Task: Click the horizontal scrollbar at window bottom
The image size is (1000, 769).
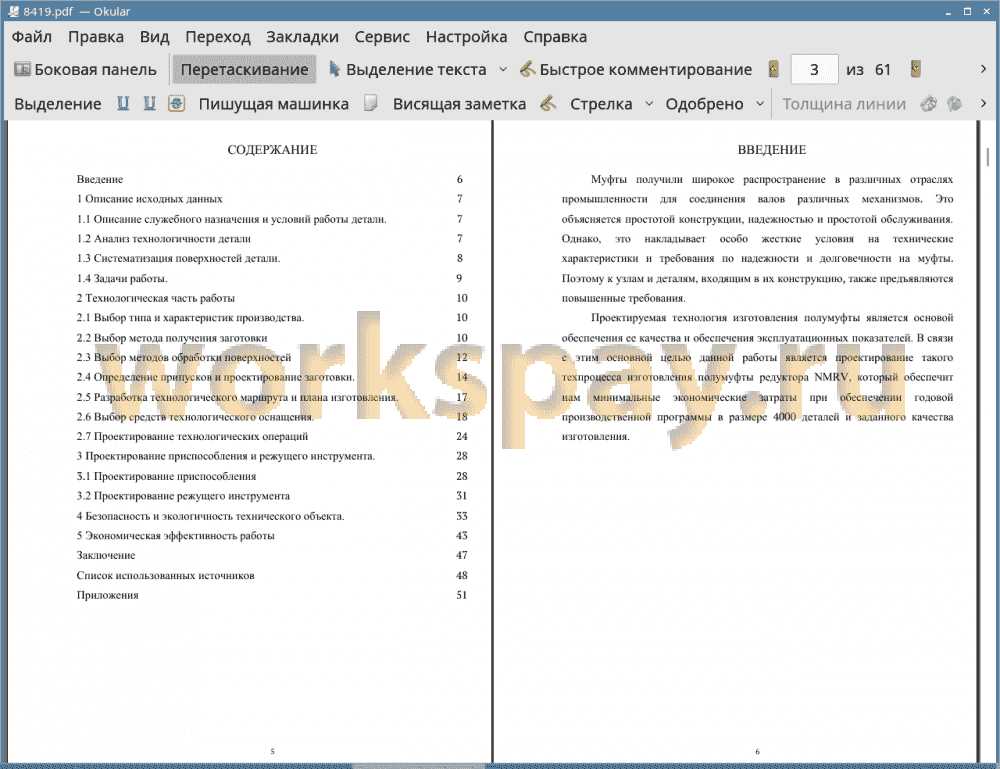Action: click(419, 765)
